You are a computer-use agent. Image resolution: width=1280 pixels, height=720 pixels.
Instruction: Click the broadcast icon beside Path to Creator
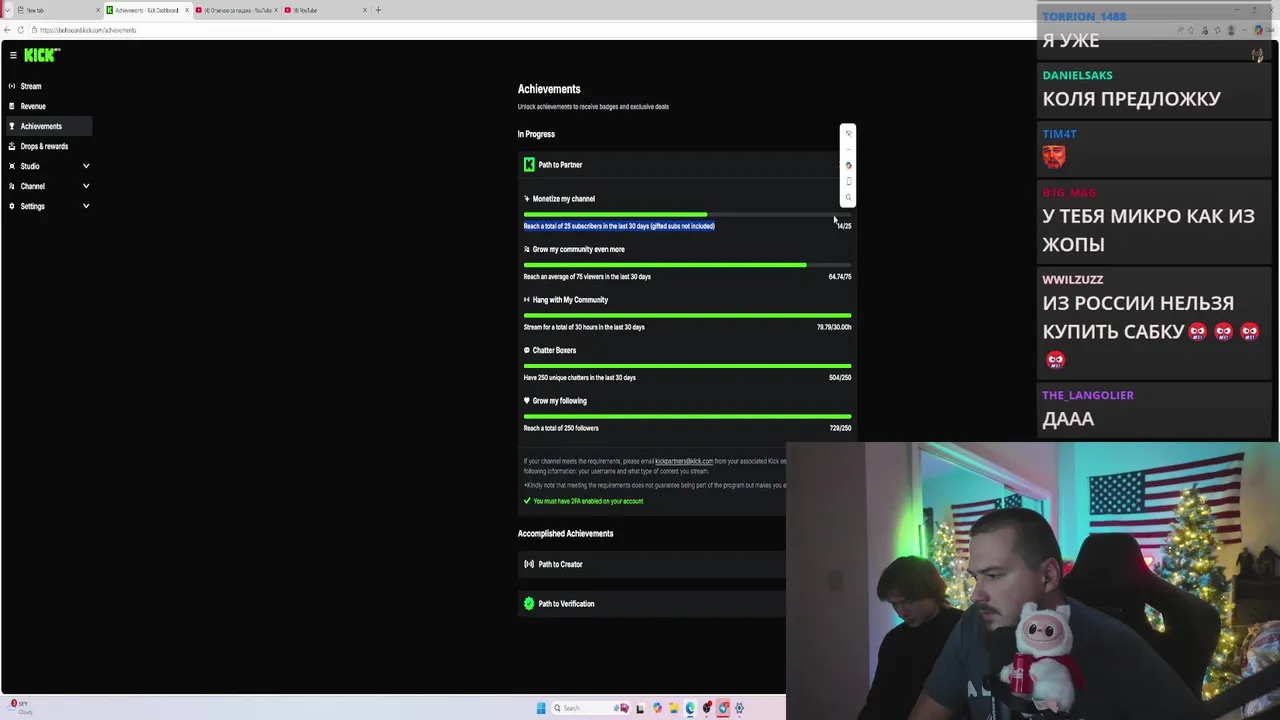(x=529, y=564)
